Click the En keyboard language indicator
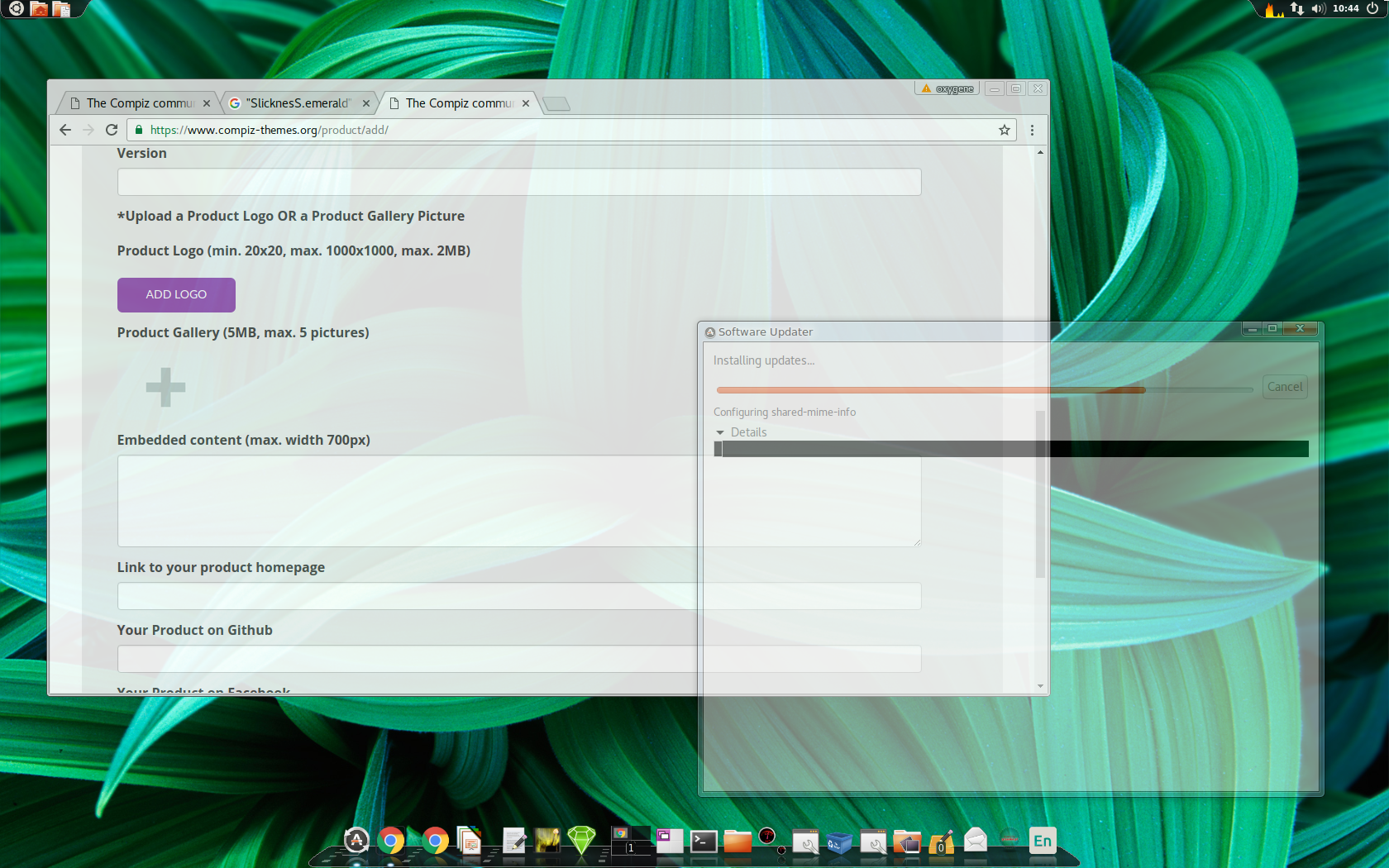The height and width of the screenshot is (868, 1389). [x=1043, y=841]
